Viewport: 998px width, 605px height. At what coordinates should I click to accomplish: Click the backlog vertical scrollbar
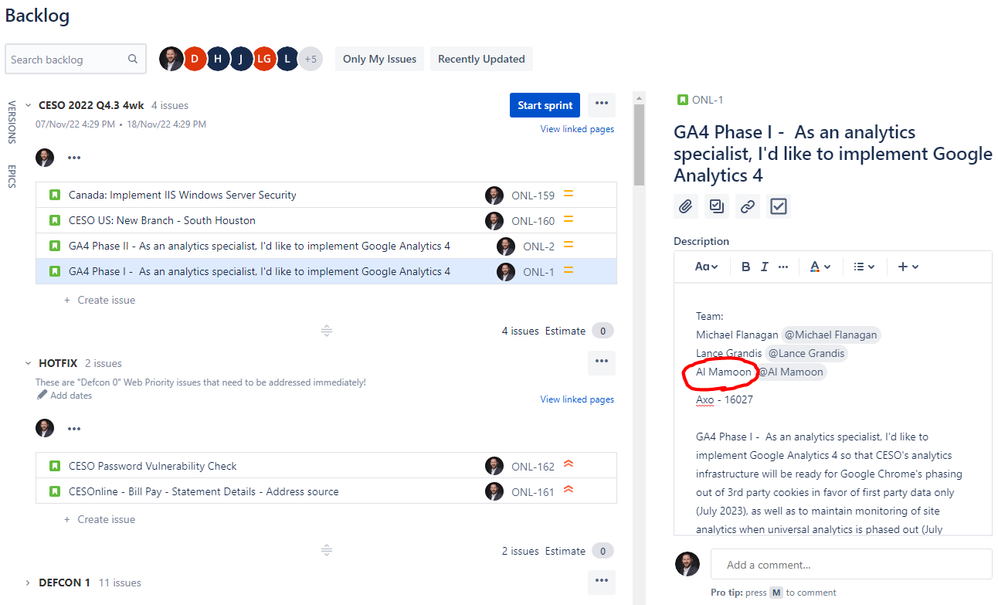coord(639,145)
